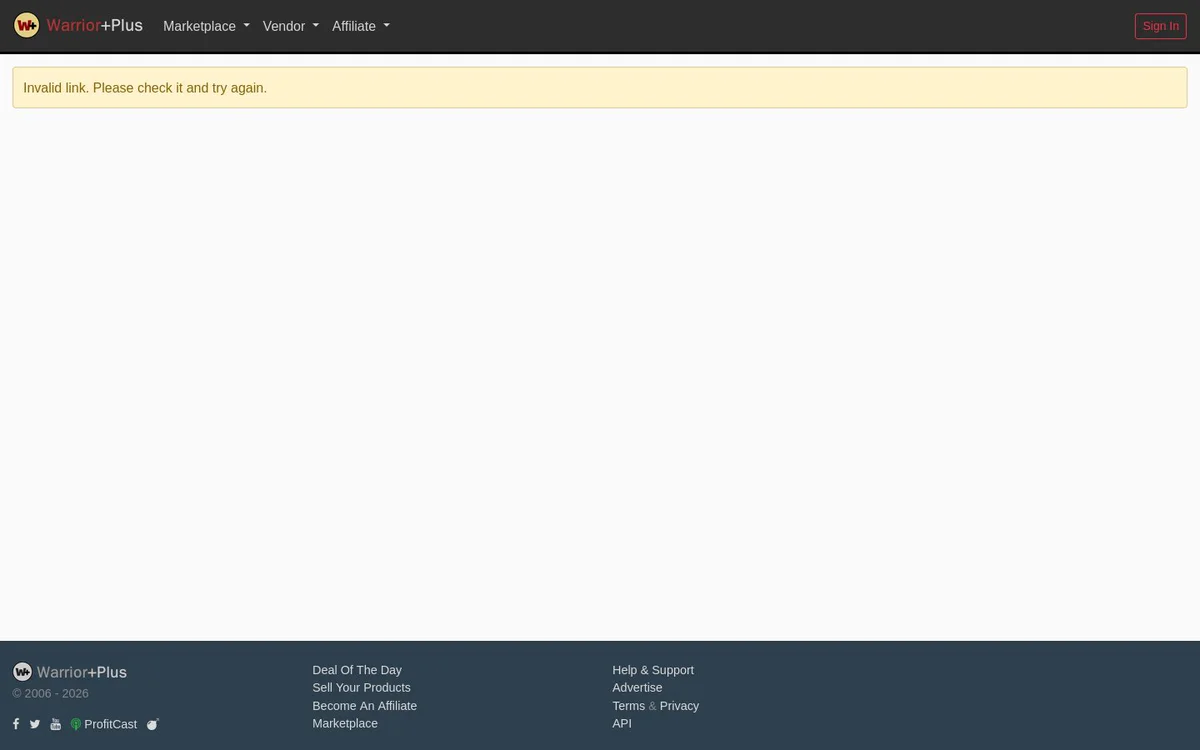Viewport: 1200px width, 750px height.
Task: Open the YouTube channel icon
Action: click(x=56, y=724)
